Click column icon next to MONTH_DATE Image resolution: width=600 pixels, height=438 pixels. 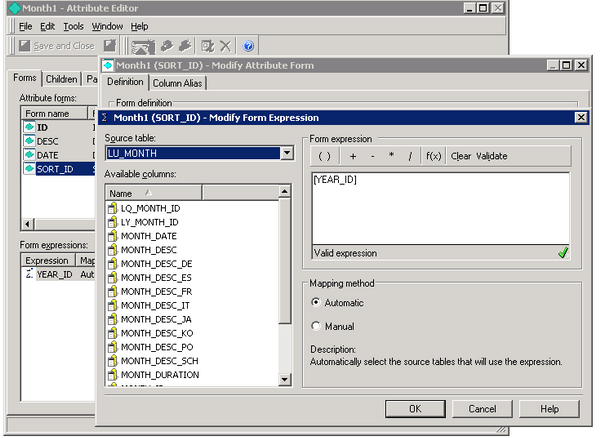click(112, 236)
